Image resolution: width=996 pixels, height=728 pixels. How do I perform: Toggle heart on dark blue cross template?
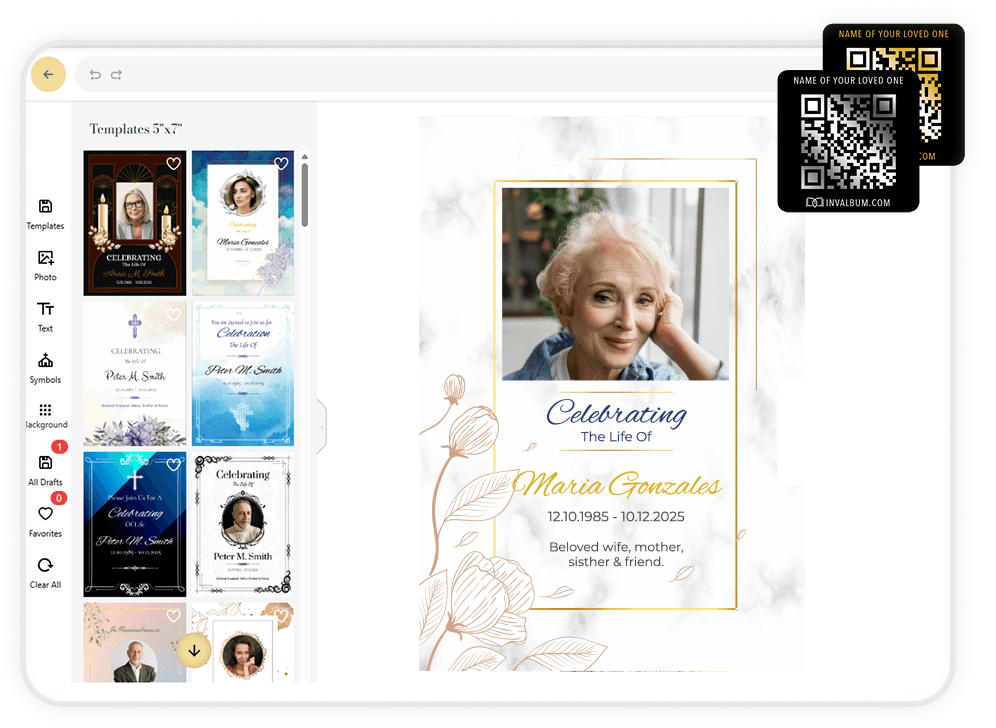173,465
